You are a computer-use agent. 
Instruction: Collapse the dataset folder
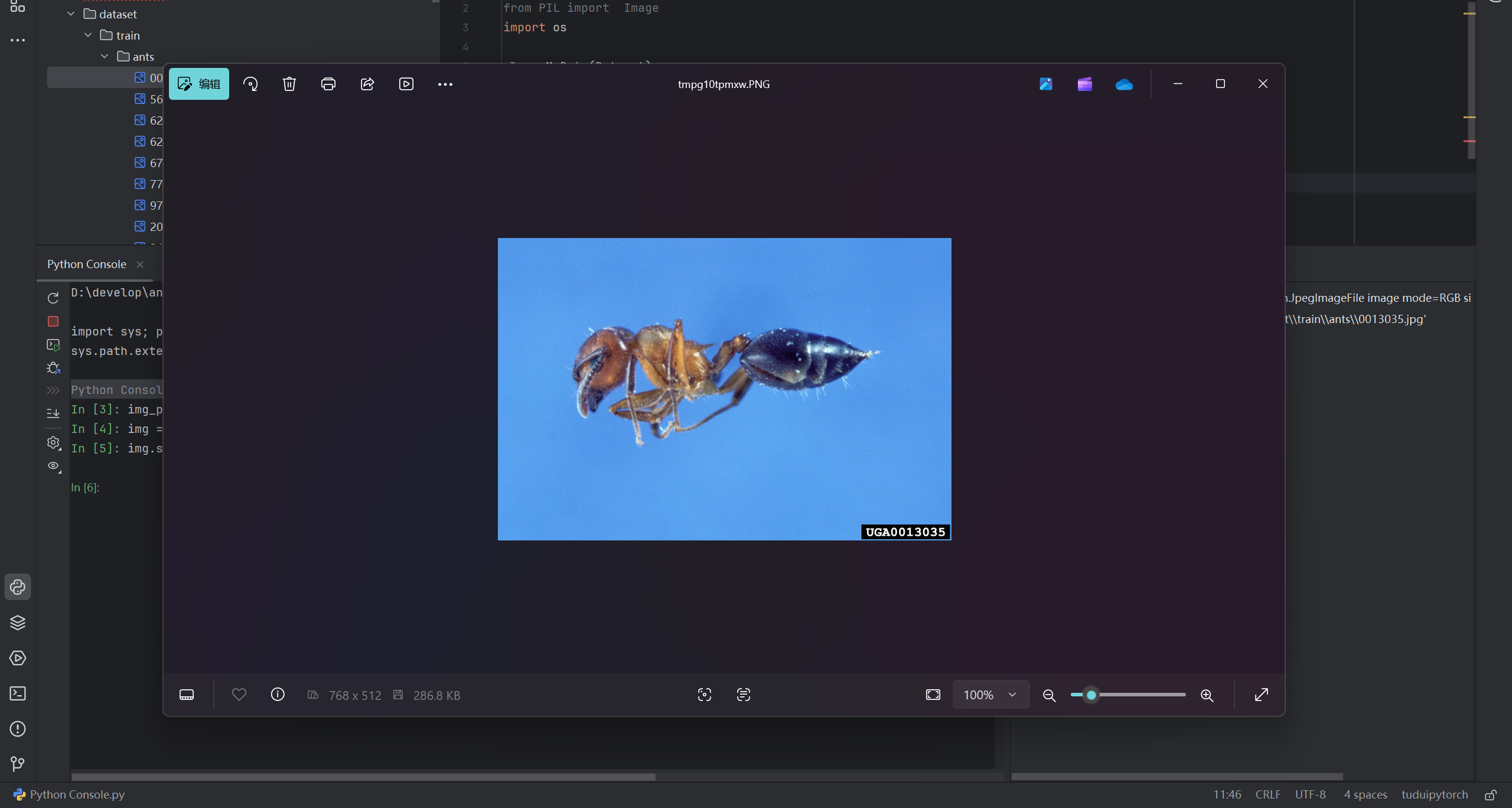pyautogui.click(x=71, y=14)
